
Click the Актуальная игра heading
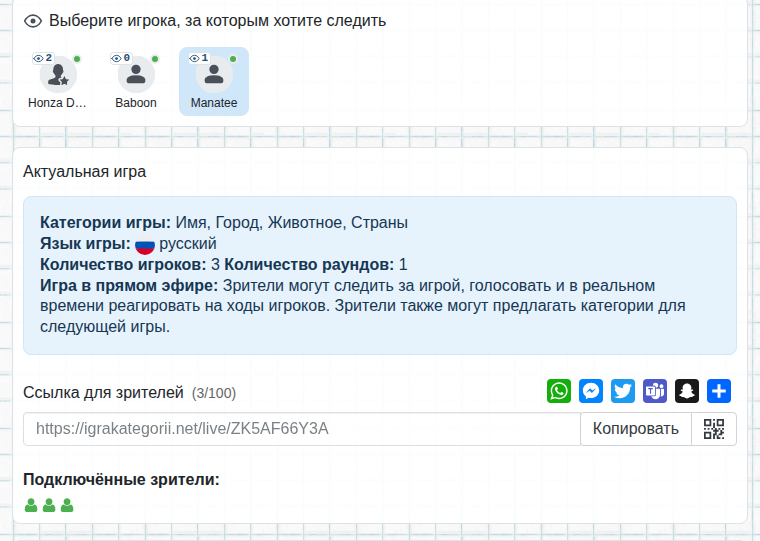pos(84,172)
